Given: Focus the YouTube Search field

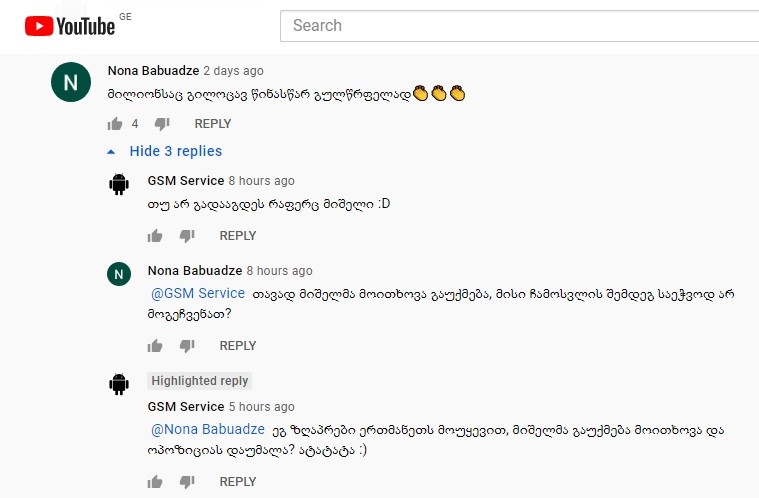Looking at the screenshot, I should click(x=519, y=26).
